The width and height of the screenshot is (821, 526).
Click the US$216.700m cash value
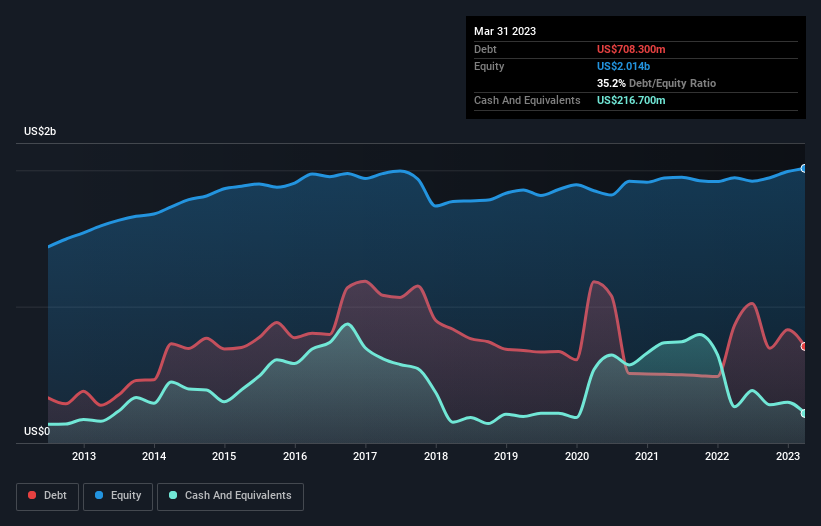click(631, 100)
